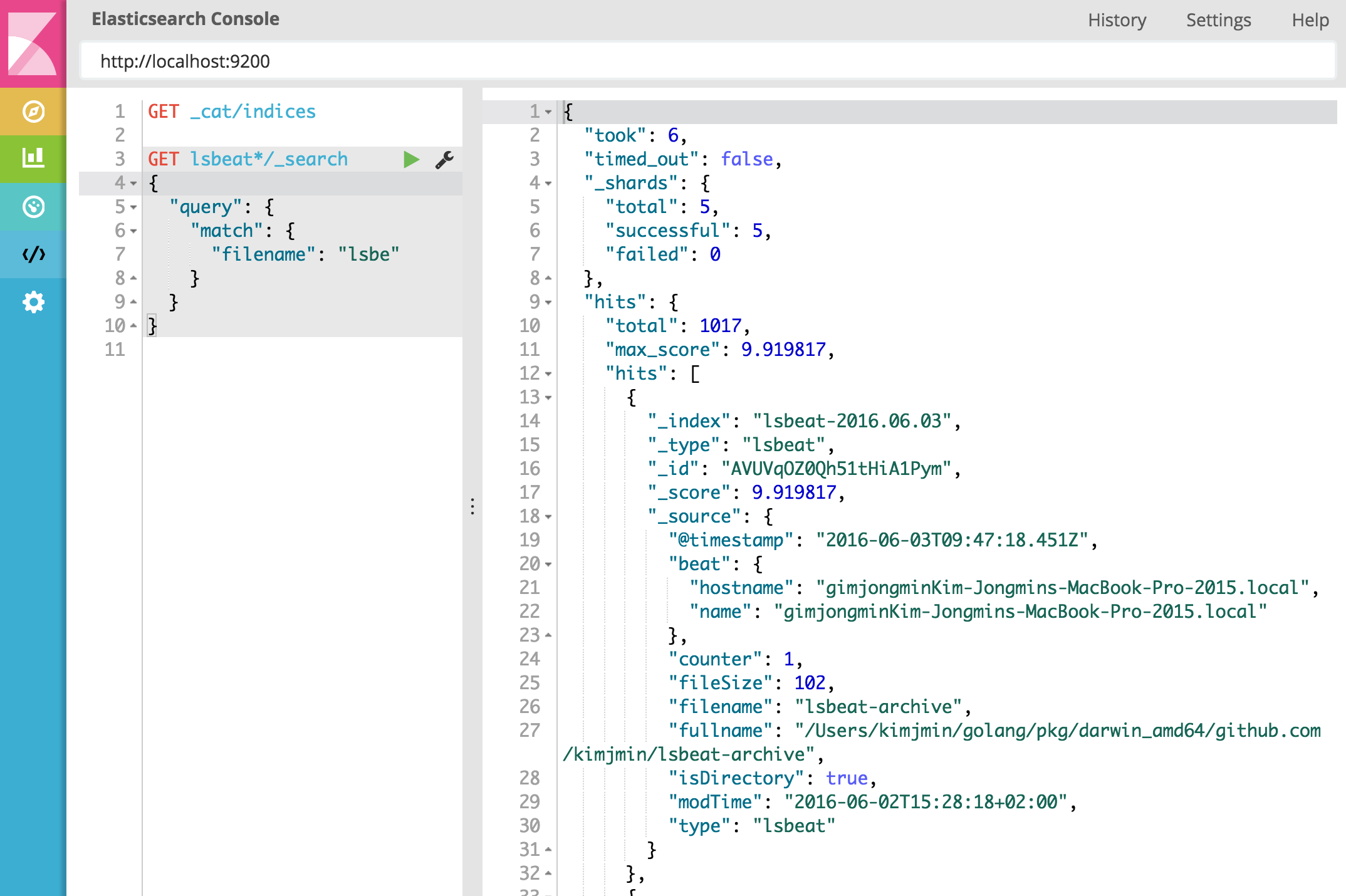Viewport: 1346px width, 896px height.
Task: Click the "took": 6 line in output
Action: pyautogui.click(x=635, y=135)
